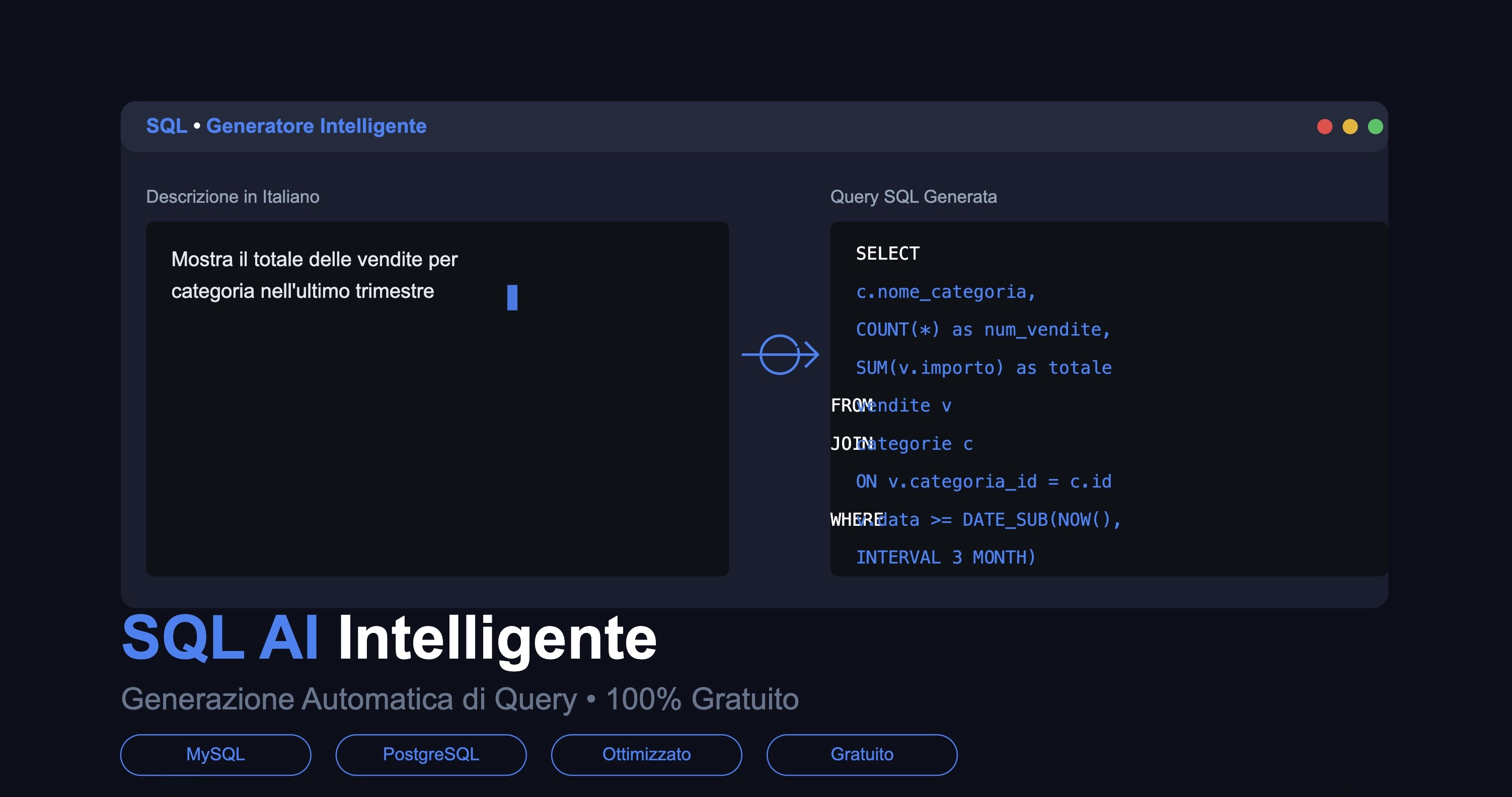1512x797 pixels.
Task: Click the 'c.nome_categoria,' code line
Action: 946,292
